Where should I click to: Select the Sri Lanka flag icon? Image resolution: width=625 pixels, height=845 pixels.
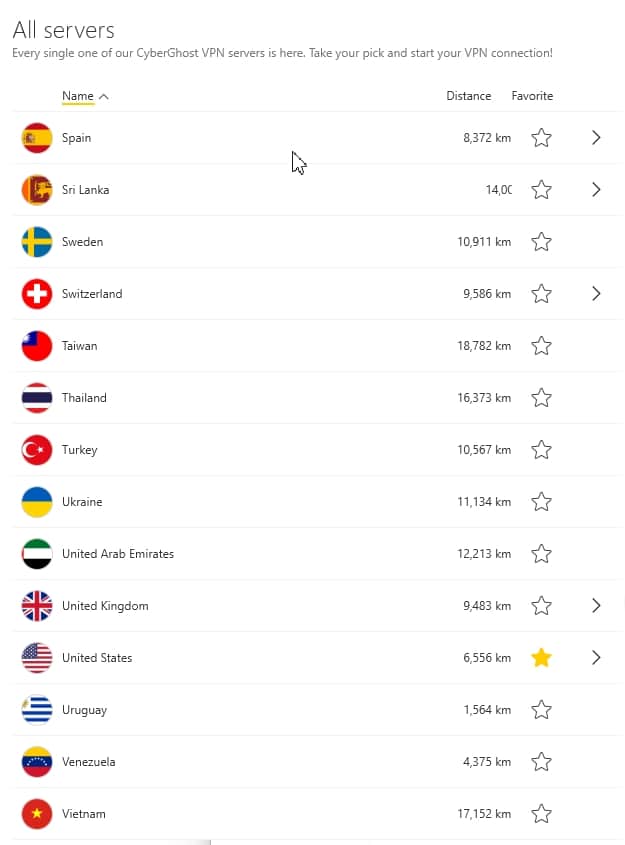click(x=37, y=190)
